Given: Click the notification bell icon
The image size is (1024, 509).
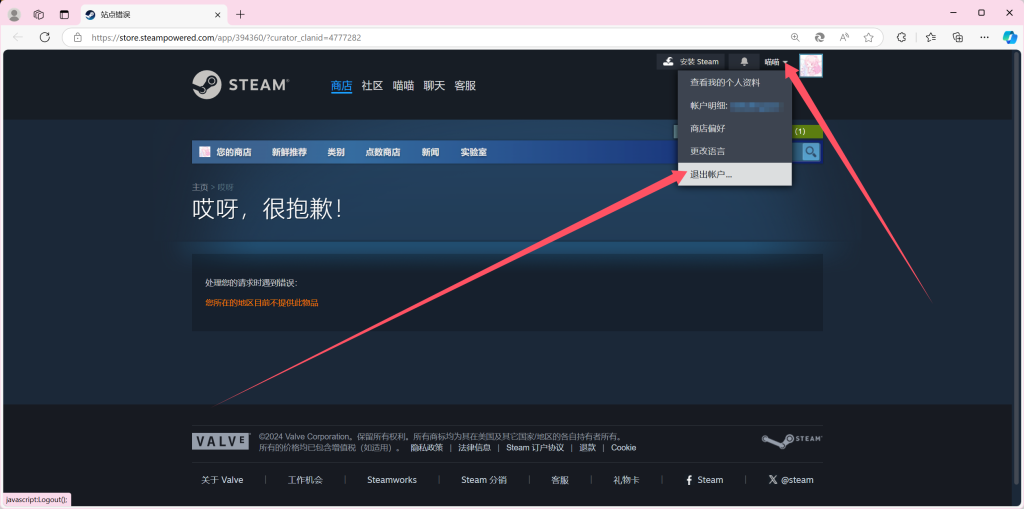Looking at the screenshot, I should point(744,61).
